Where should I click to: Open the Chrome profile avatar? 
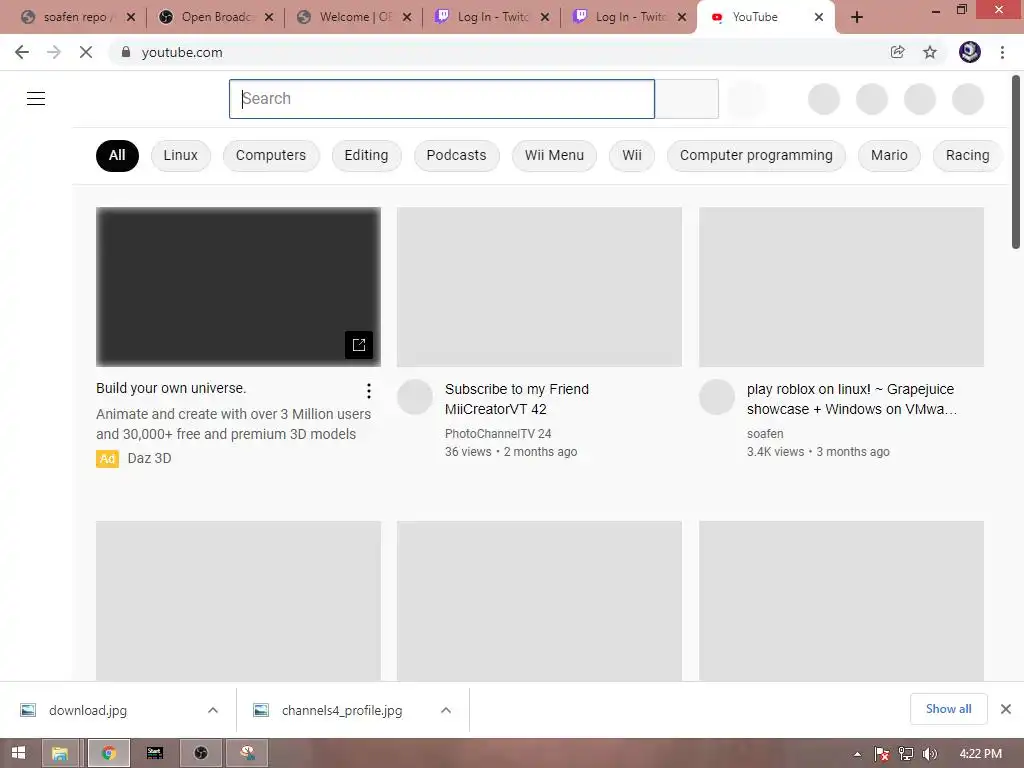[970, 52]
